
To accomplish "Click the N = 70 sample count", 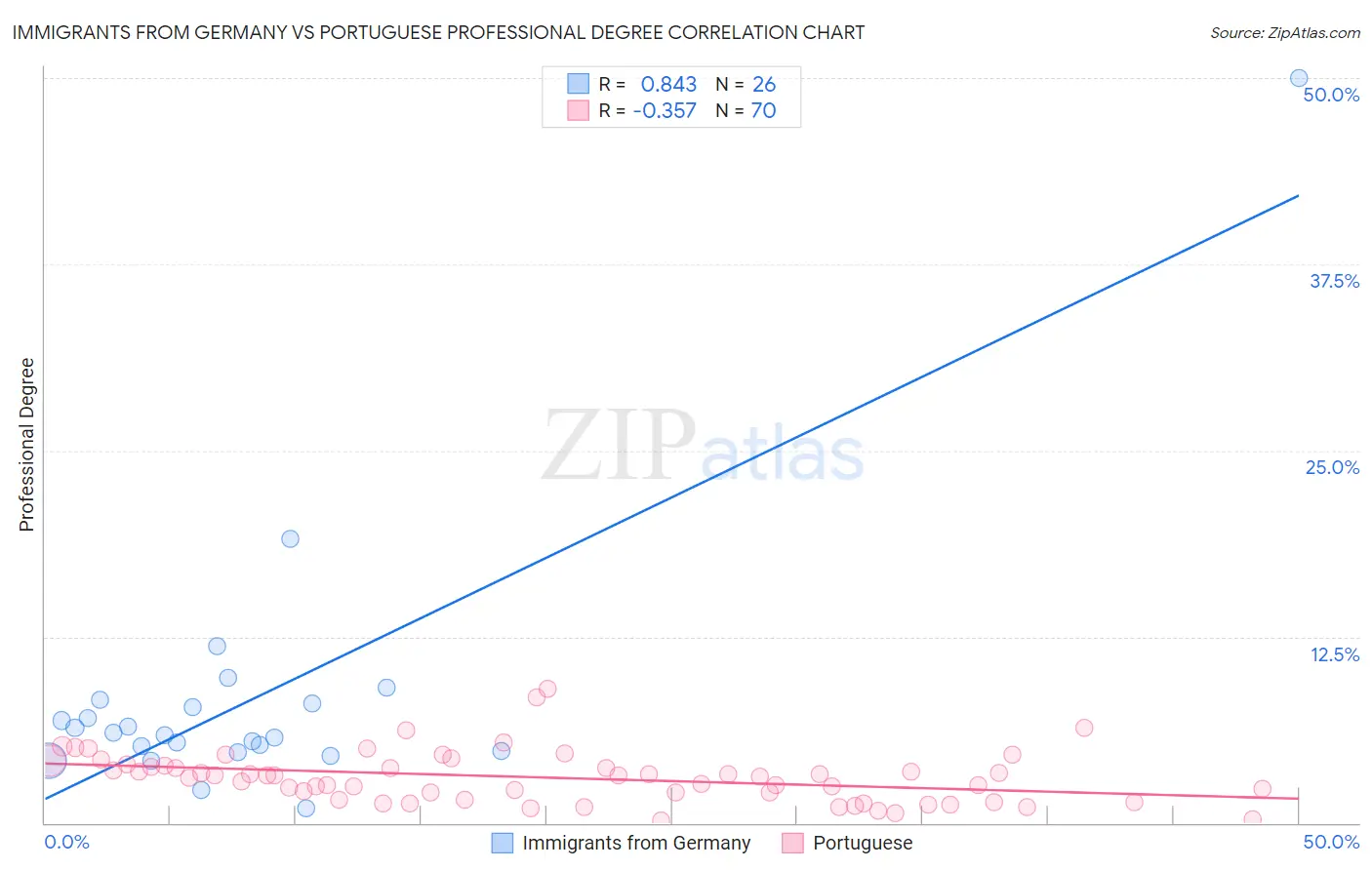I will tap(746, 110).
